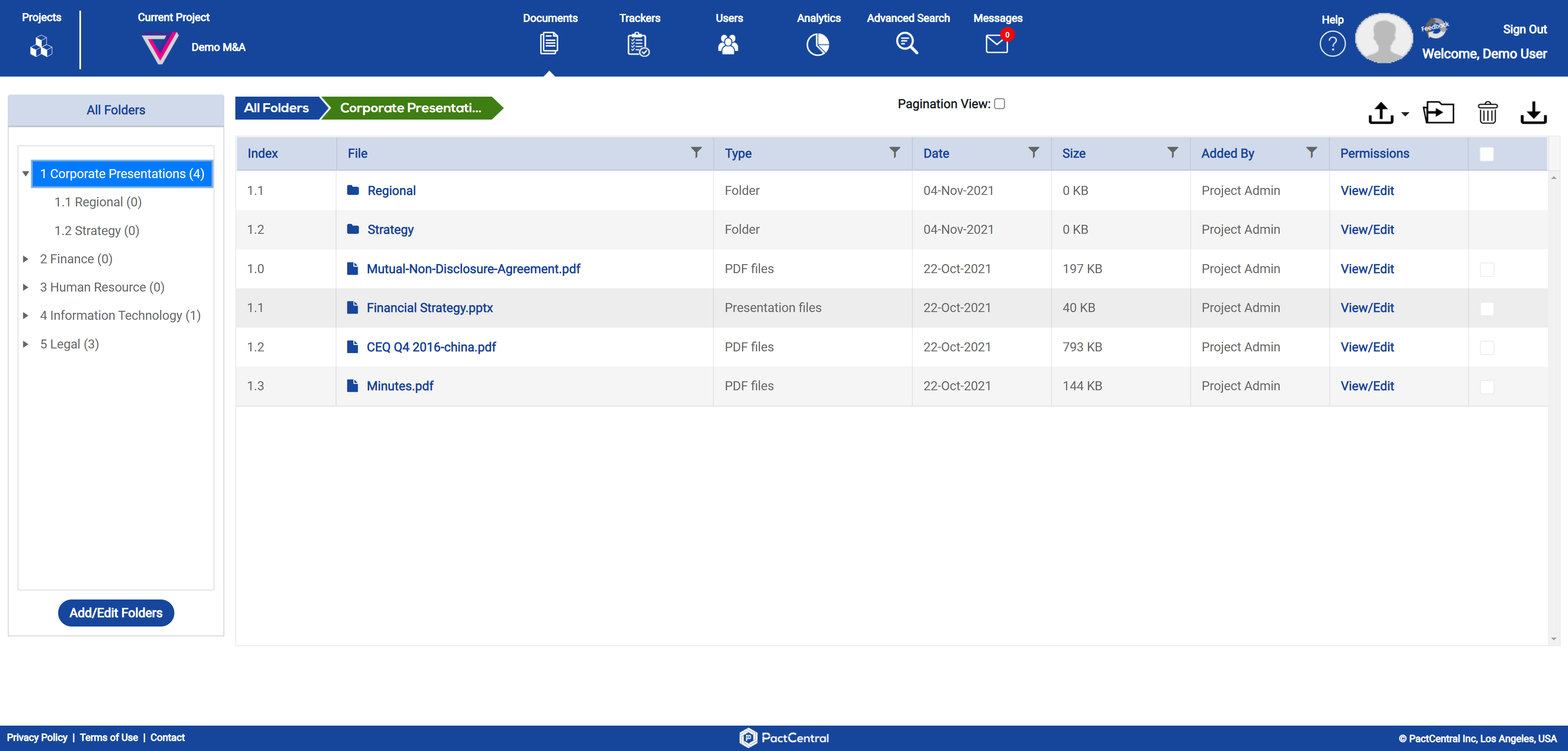
Task: Check the Minutes.pdf row checkbox
Action: click(x=1487, y=387)
